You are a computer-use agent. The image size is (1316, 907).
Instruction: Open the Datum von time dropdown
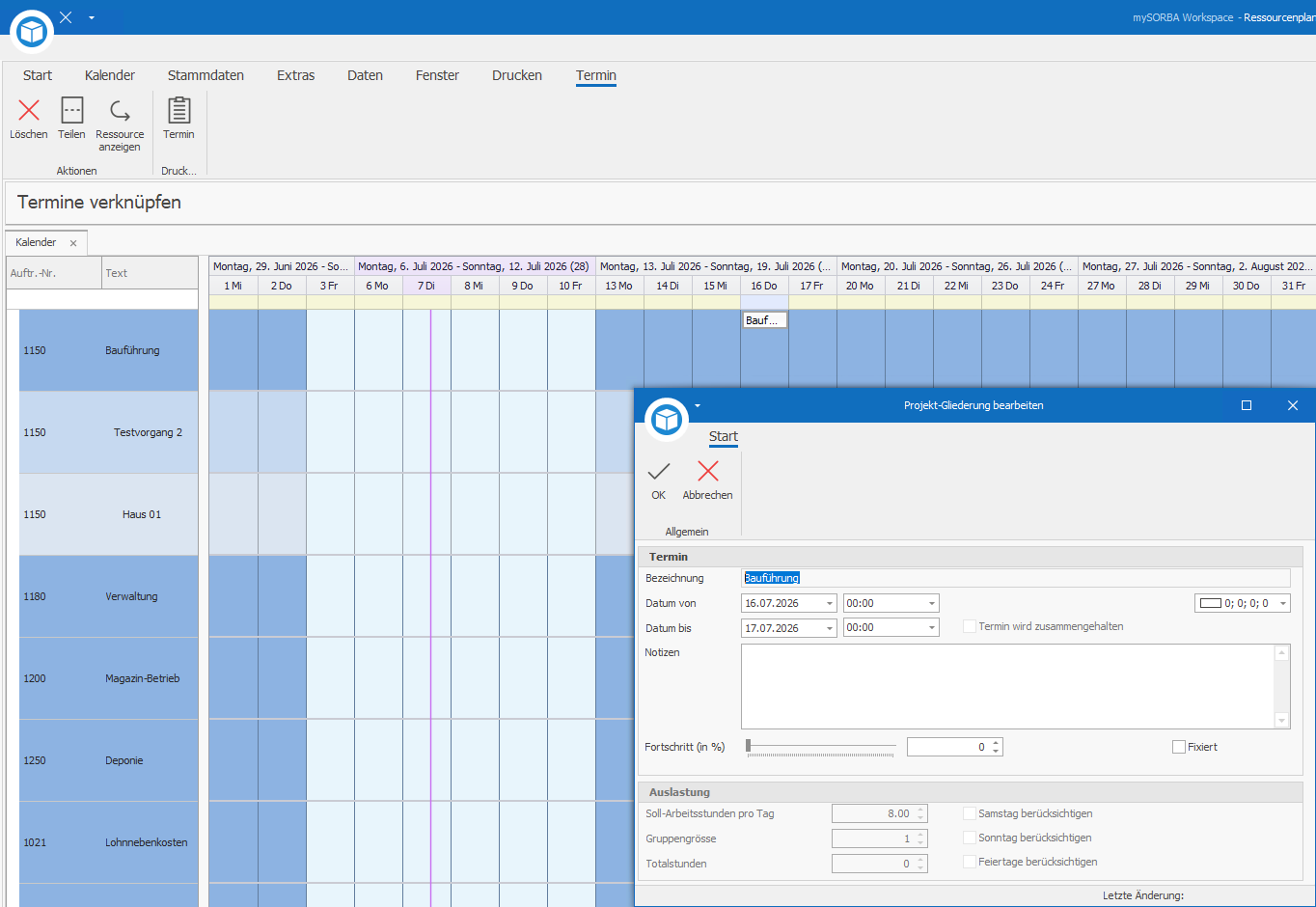(x=932, y=603)
